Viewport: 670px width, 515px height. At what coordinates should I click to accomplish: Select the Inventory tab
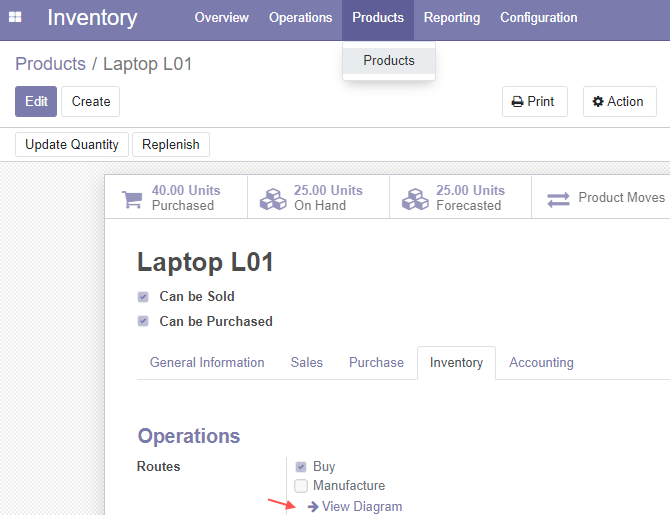[x=456, y=363]
